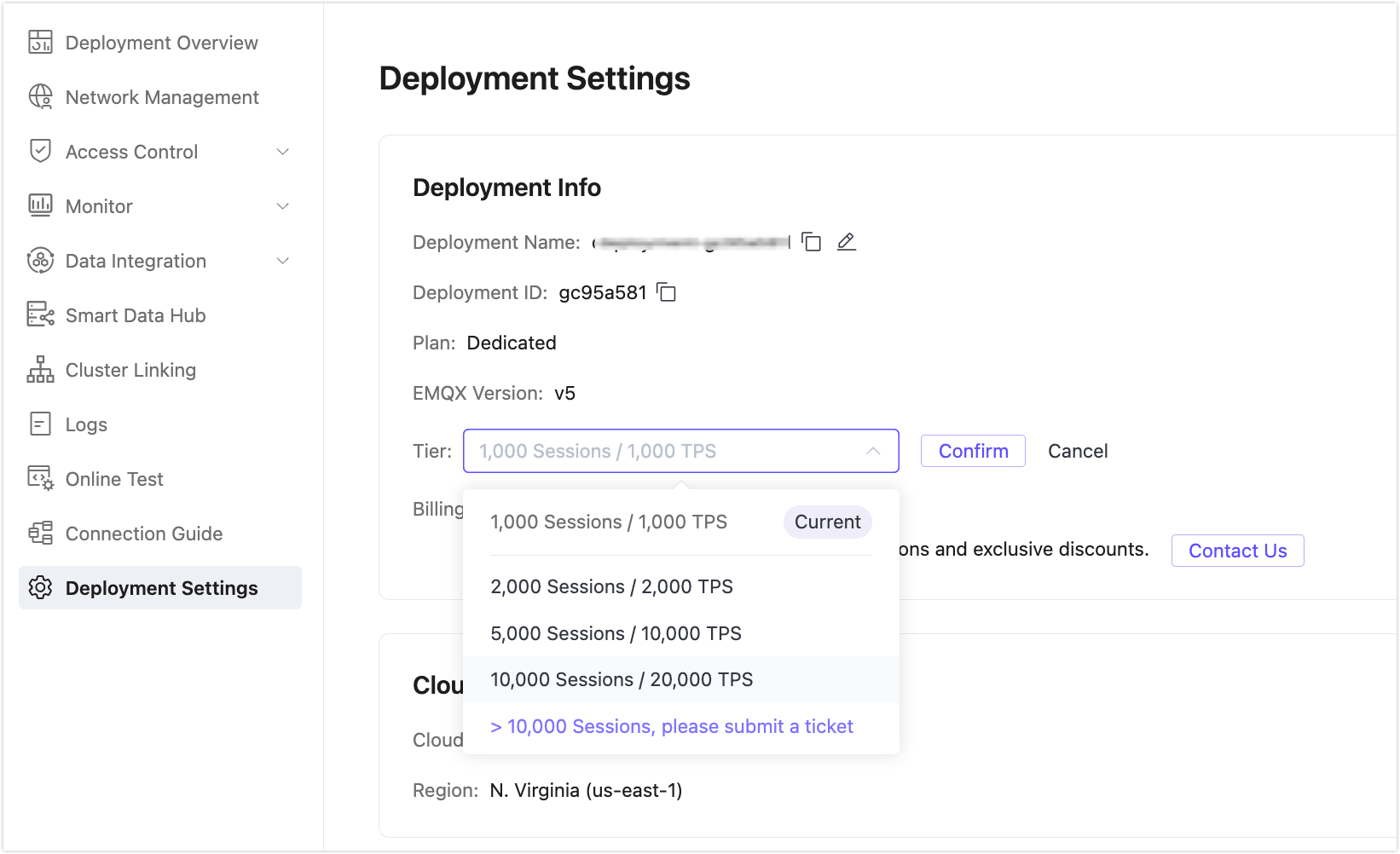Open the submit a ticket link

(672, 726)
